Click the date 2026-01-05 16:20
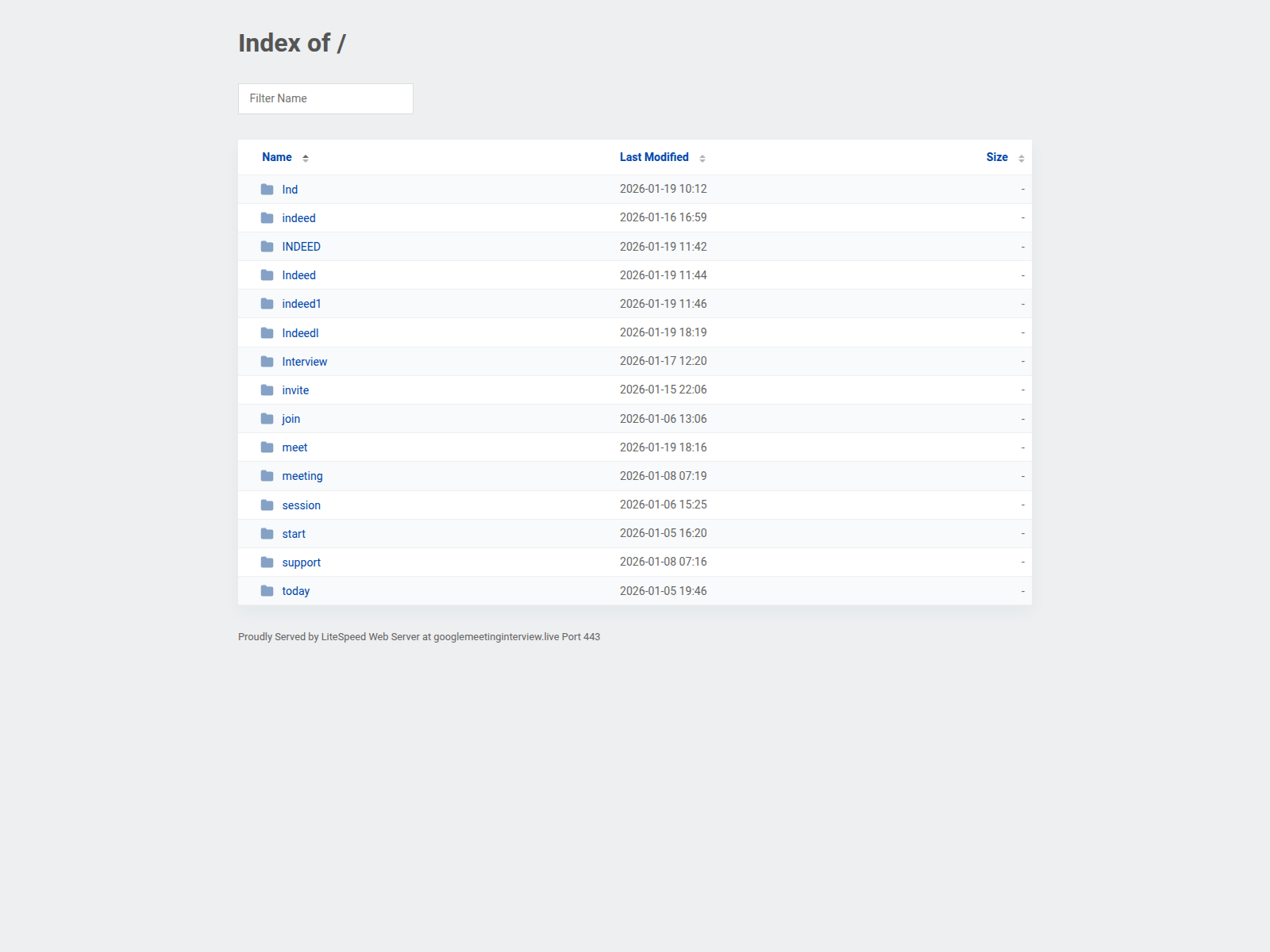This screenshot has width=1270, height=952. click(664, 533)
